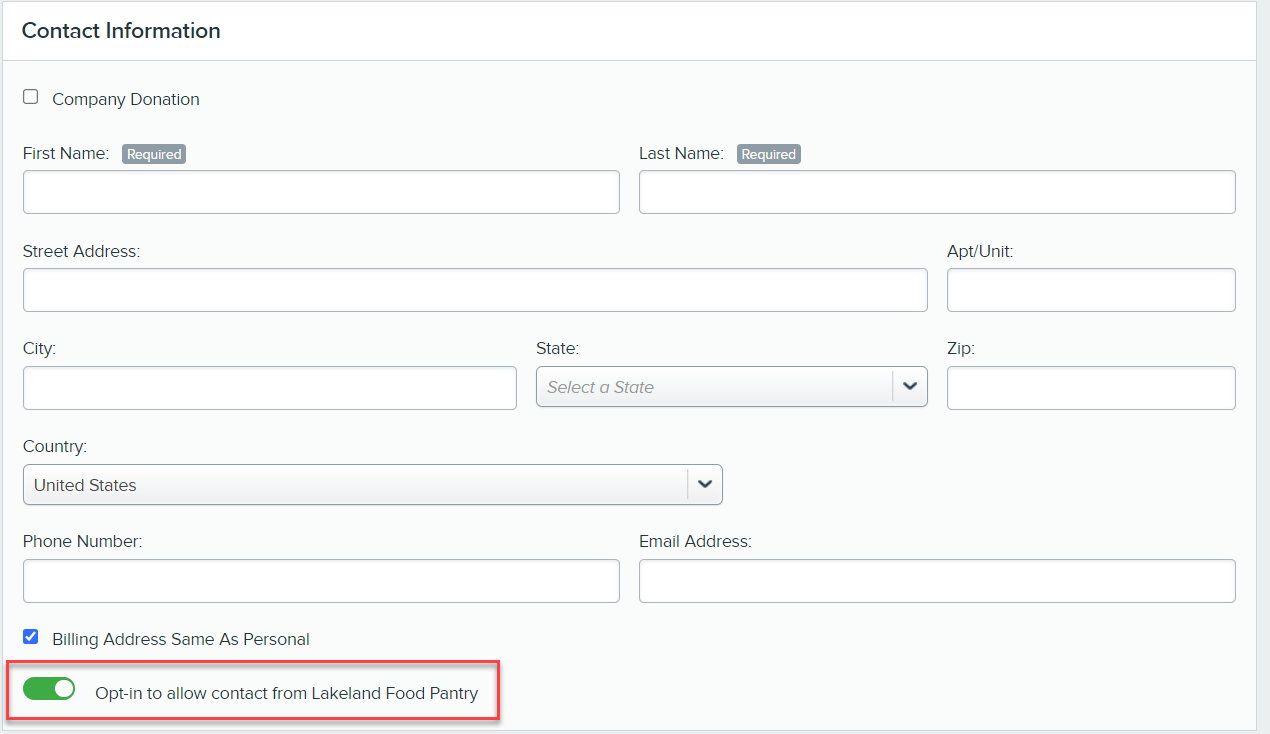Click the Email Address input
This screenshot has height=734, width=1270.
pos(937,581)
